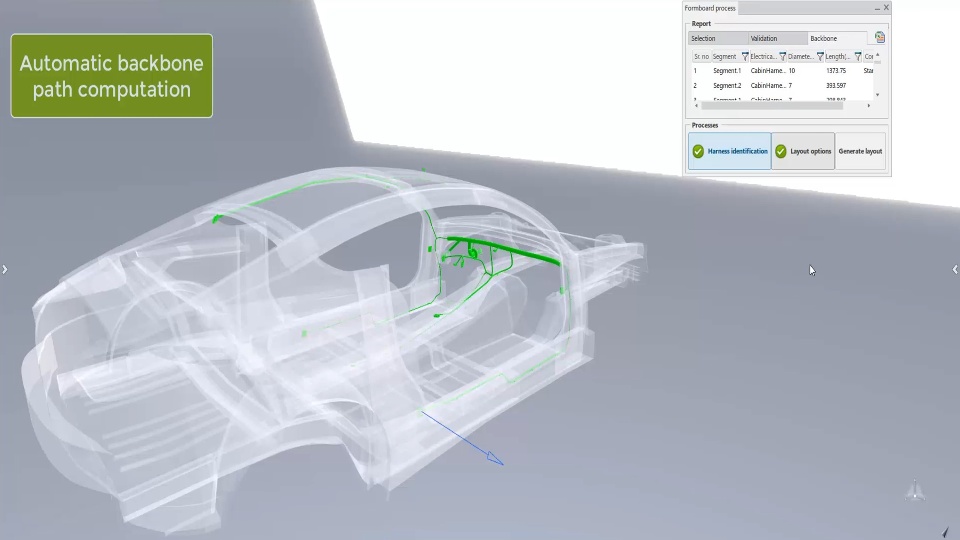This screenshot has height=540, width=960.
Task: Click the horizontal scrollbar thumb in the report table
Action: 772,106
